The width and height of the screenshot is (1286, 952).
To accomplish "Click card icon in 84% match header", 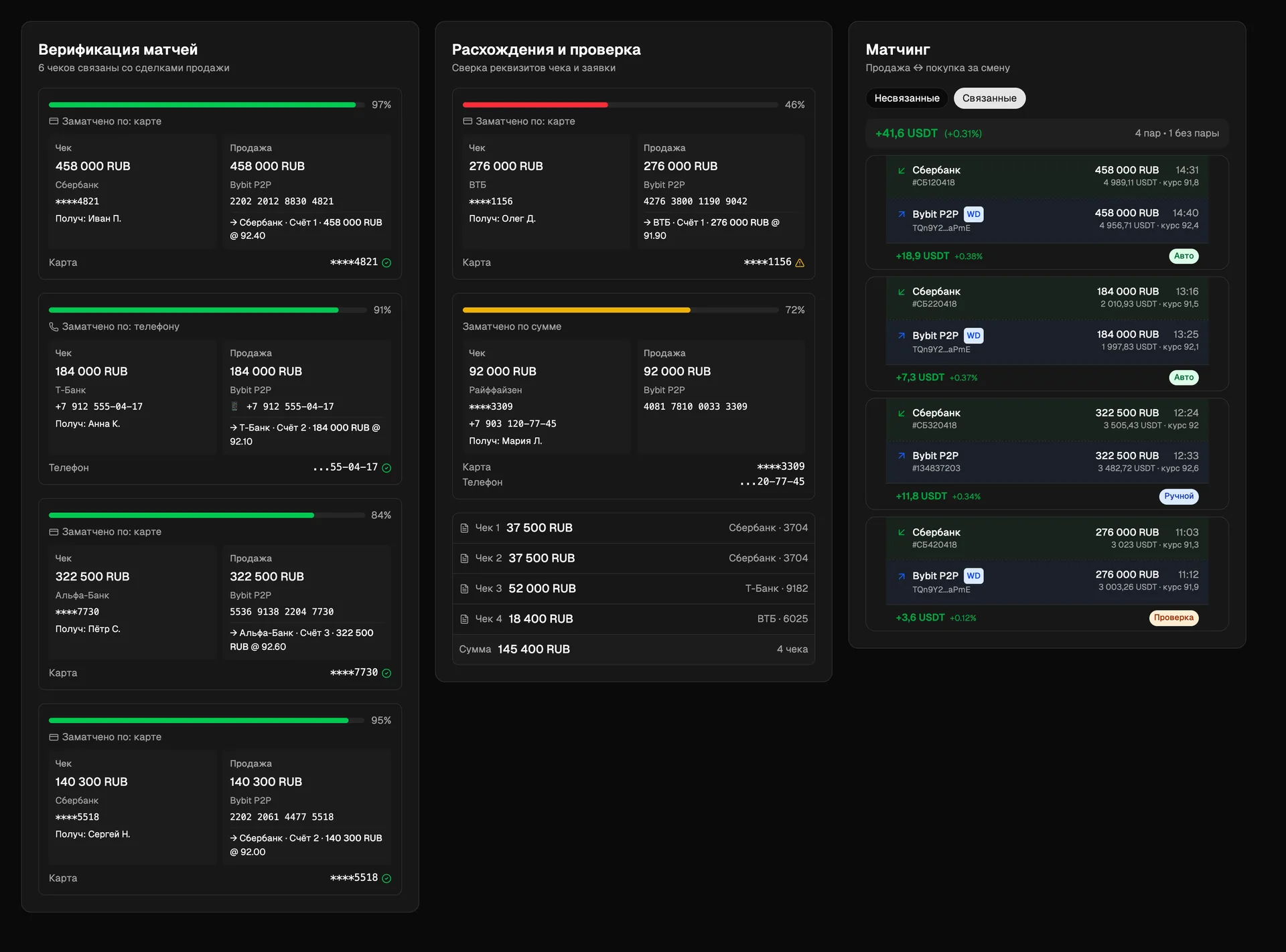I will point(54,532).
